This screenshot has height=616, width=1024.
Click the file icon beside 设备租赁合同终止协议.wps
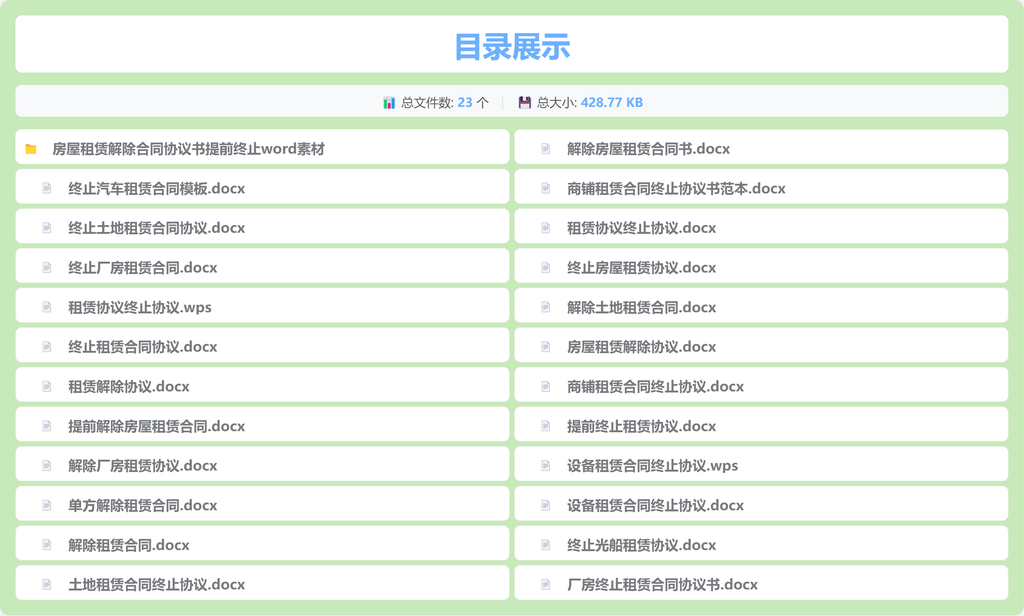tap(545, 466)
